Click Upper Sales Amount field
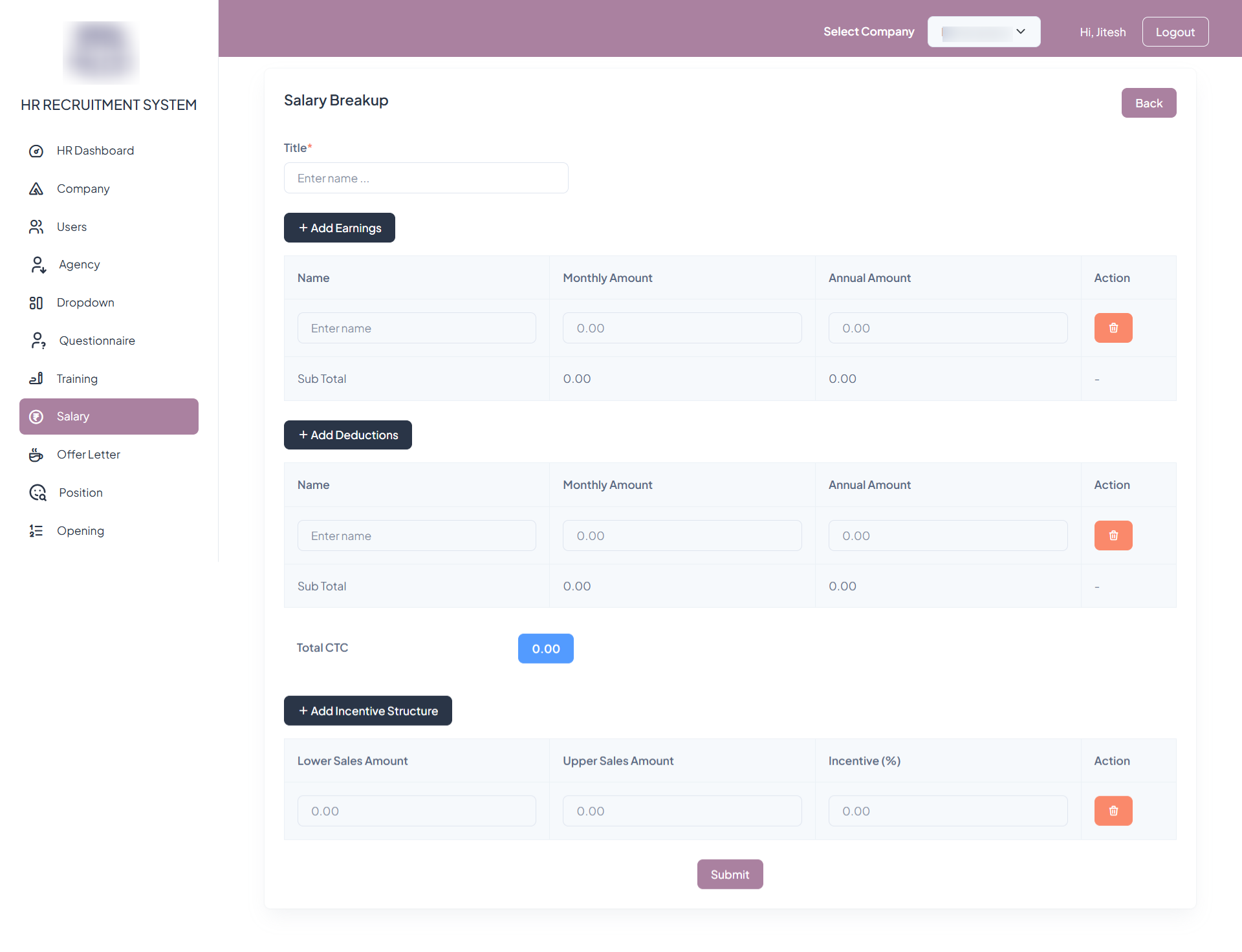Screen dimensions: 1242x952 (682, 811)
